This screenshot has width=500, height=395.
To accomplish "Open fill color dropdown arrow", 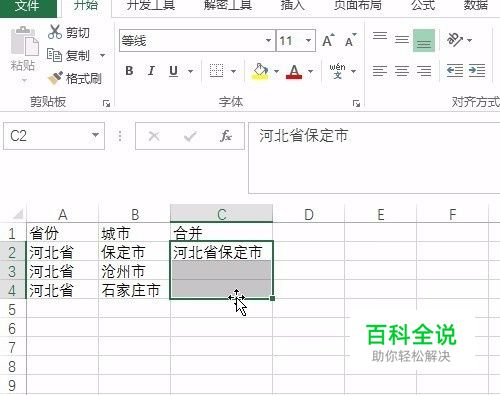I will (276, 71).
